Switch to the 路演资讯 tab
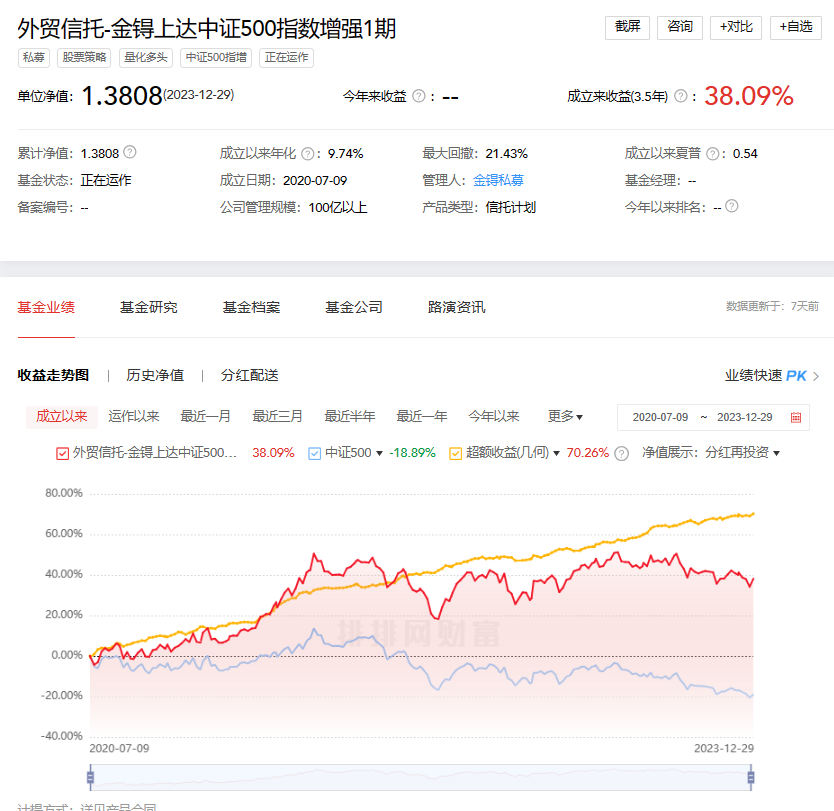This screenshot has height=811, width=834. pos(456,307)
